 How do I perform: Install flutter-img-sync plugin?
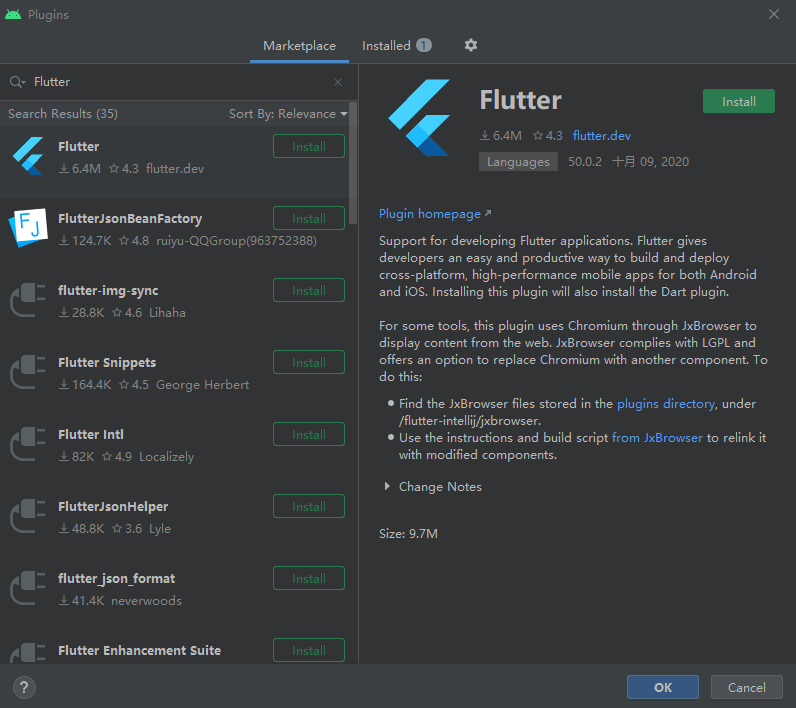tap(309, 290)
